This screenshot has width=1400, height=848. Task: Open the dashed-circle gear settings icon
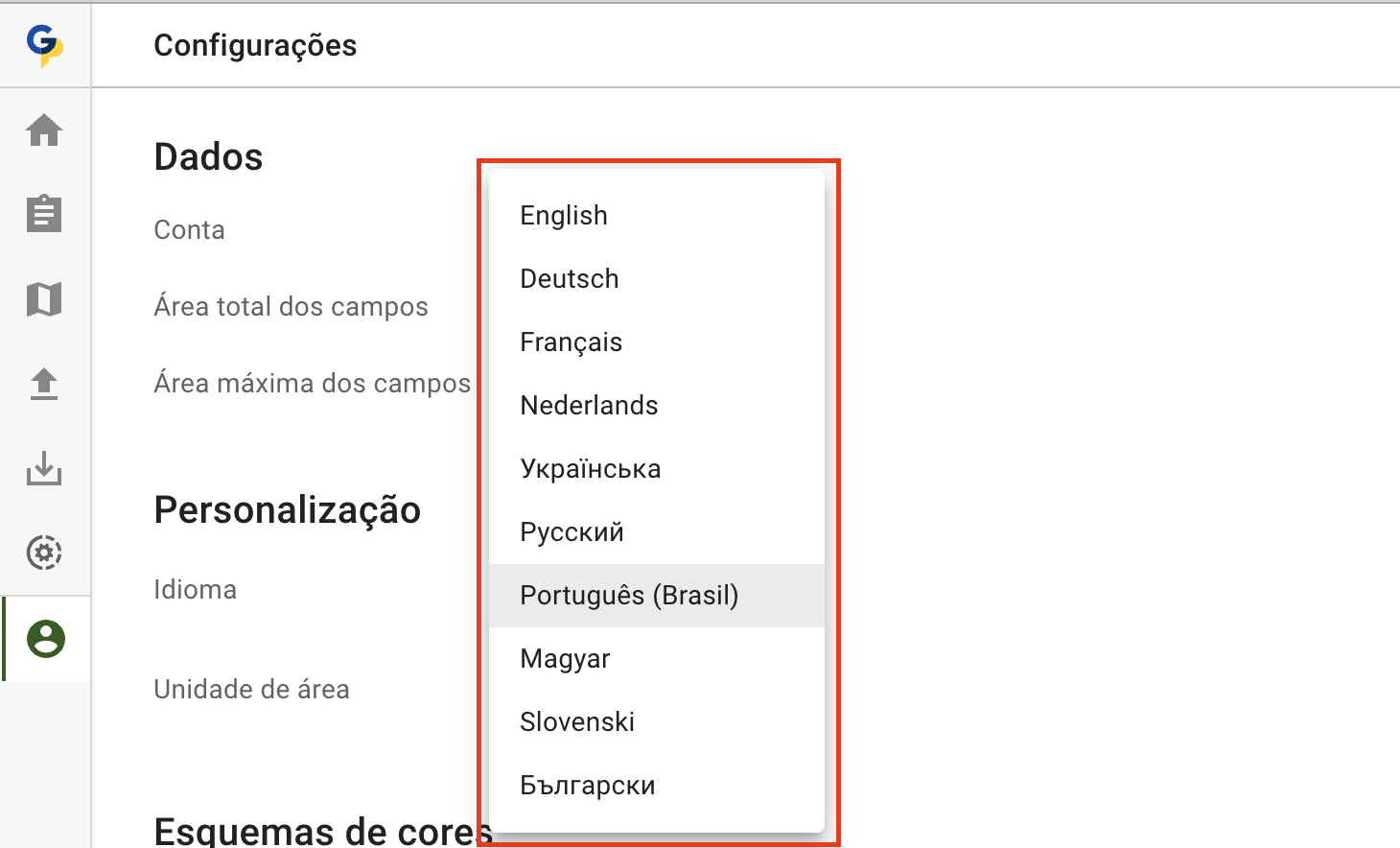[x=44, y=553]
